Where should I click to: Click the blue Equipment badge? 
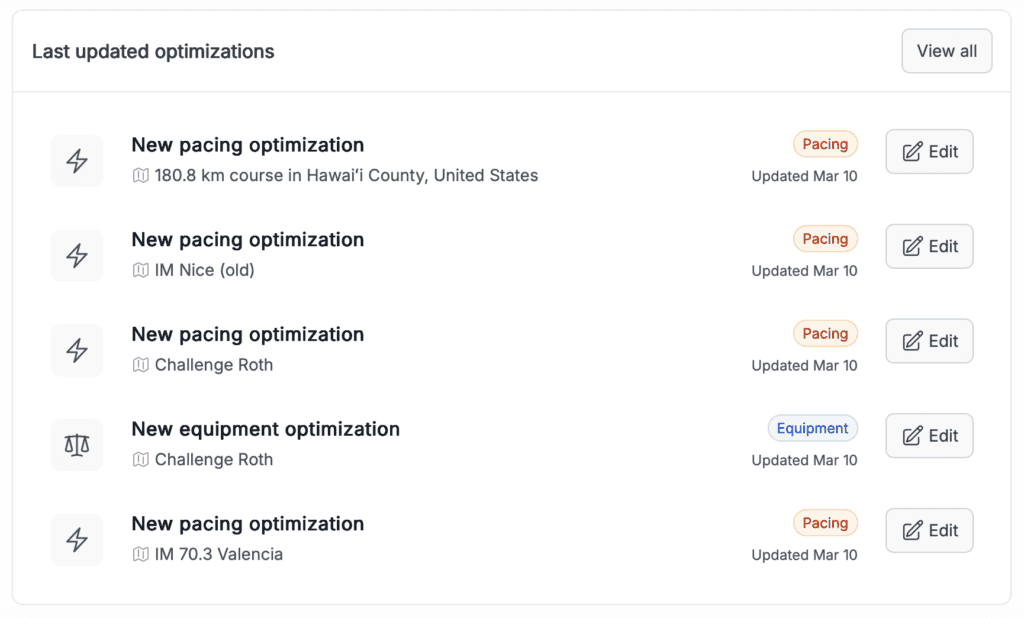click(812, 429)
